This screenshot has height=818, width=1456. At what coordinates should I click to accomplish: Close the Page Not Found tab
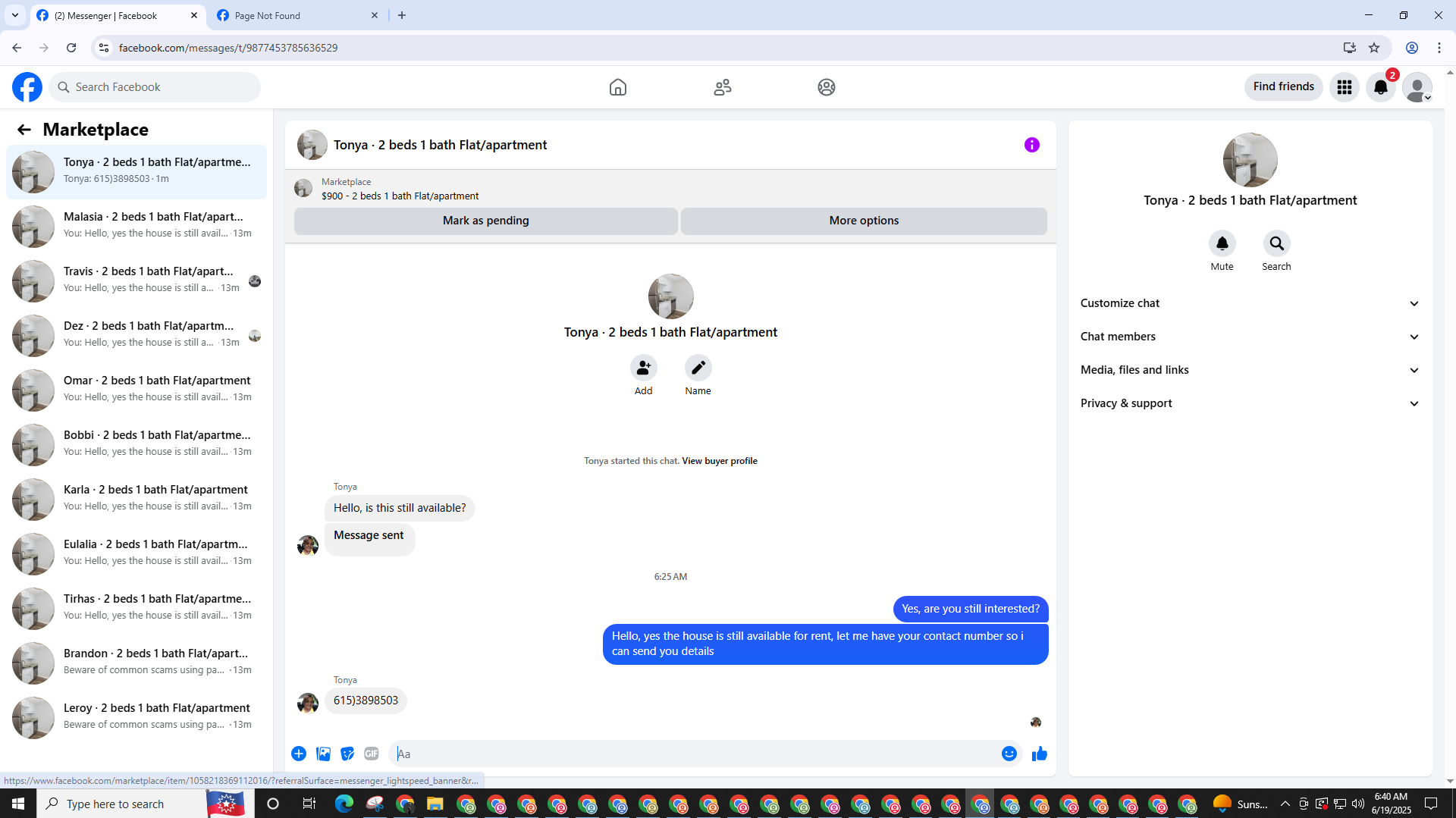tap(375, 15)
